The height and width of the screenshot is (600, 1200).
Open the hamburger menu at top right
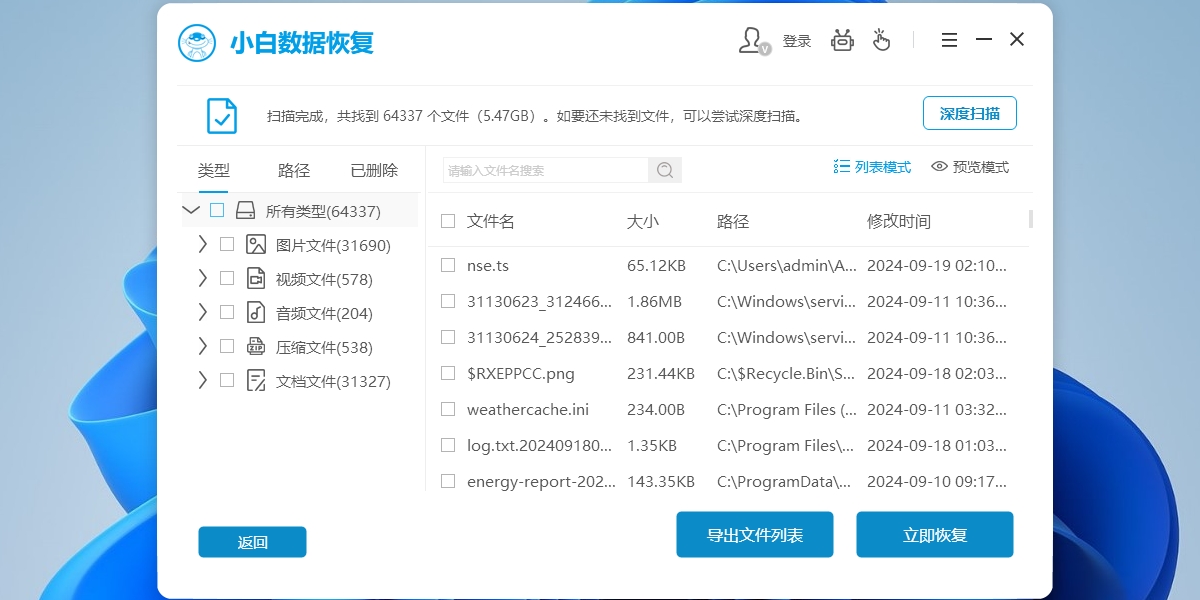(948, 39)
